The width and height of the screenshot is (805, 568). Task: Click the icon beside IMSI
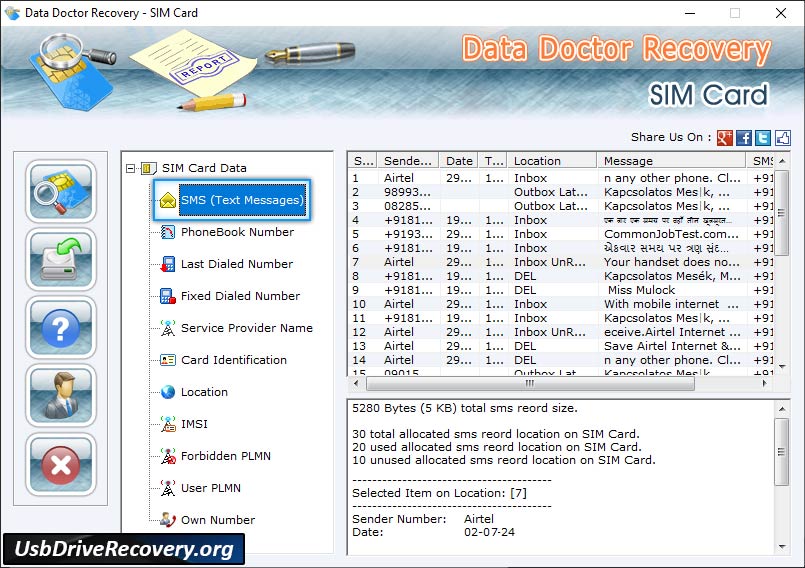tap(167, 424)
